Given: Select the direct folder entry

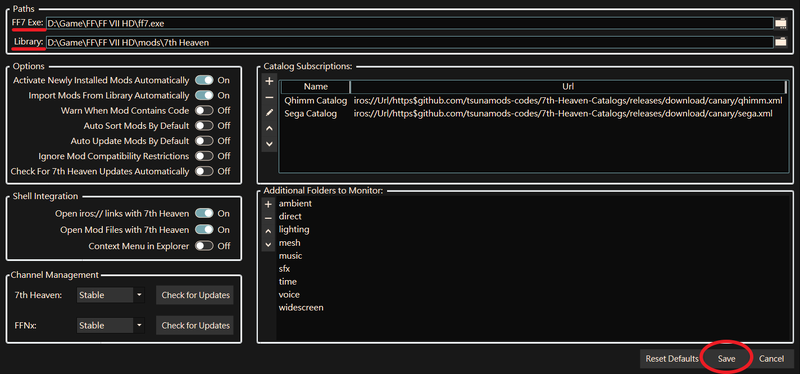Looking at the screenshot, I should [290, 217].
